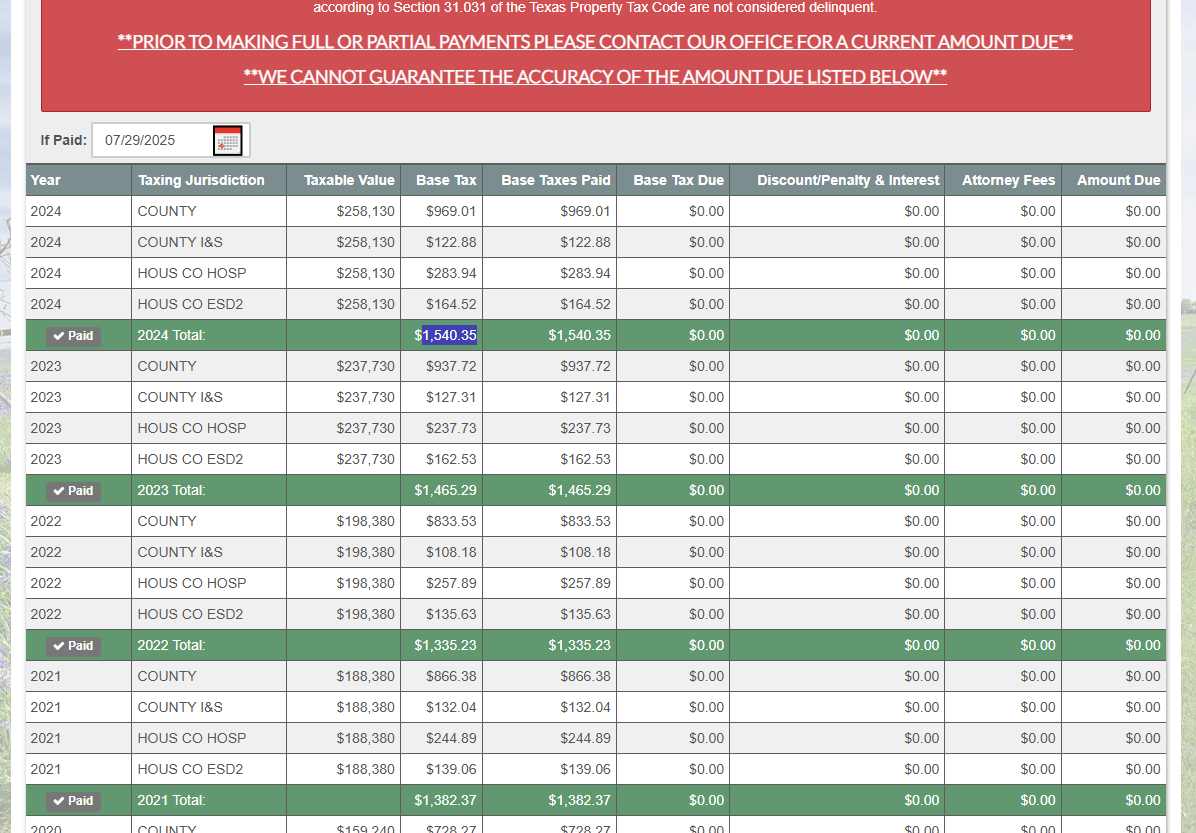Click the Taxing Jurisdiction column header
Viewport: 1196px width, 833px height.
tap(201, 180)
